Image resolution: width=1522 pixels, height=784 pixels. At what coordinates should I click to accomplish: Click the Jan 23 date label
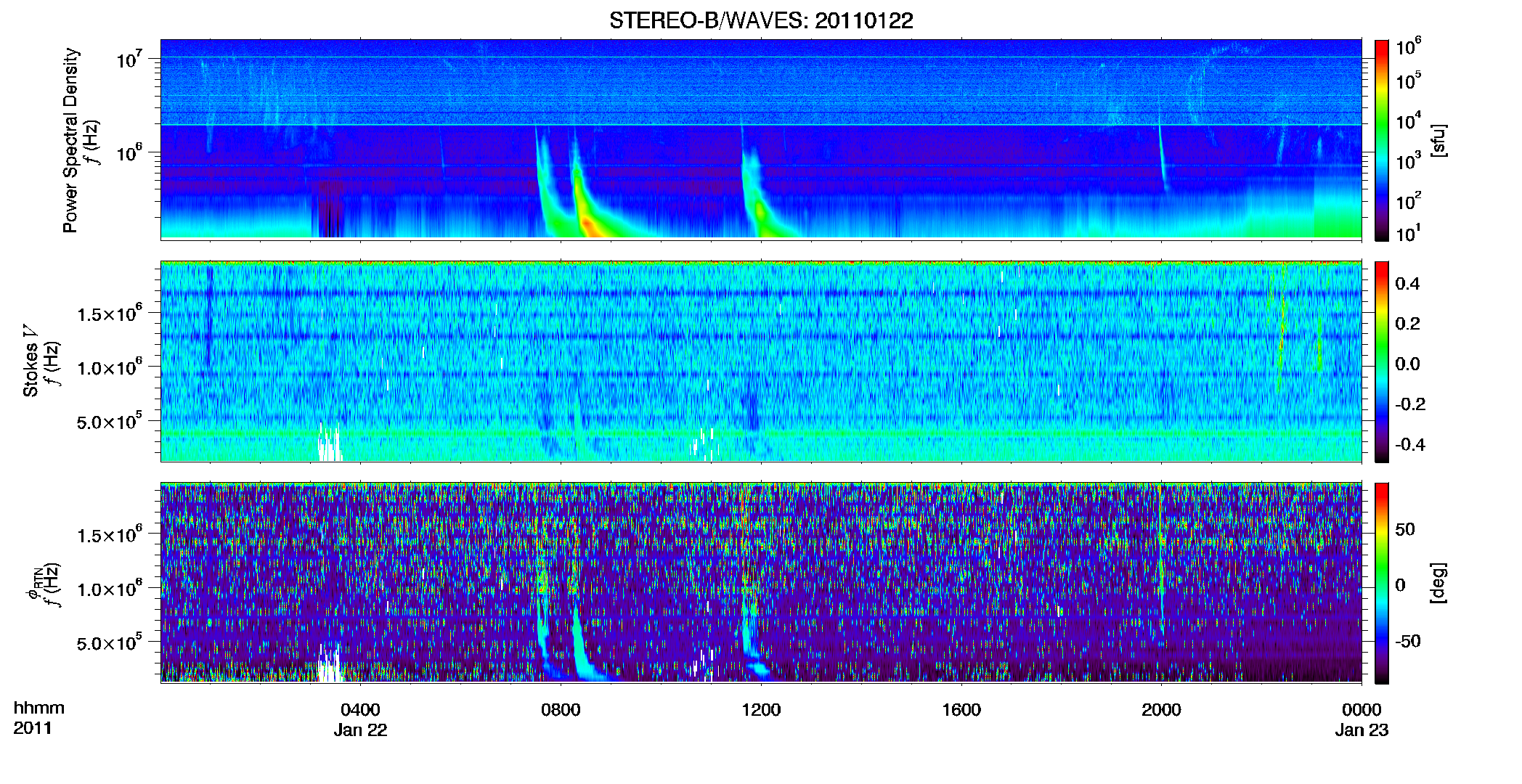(1362, 730)
